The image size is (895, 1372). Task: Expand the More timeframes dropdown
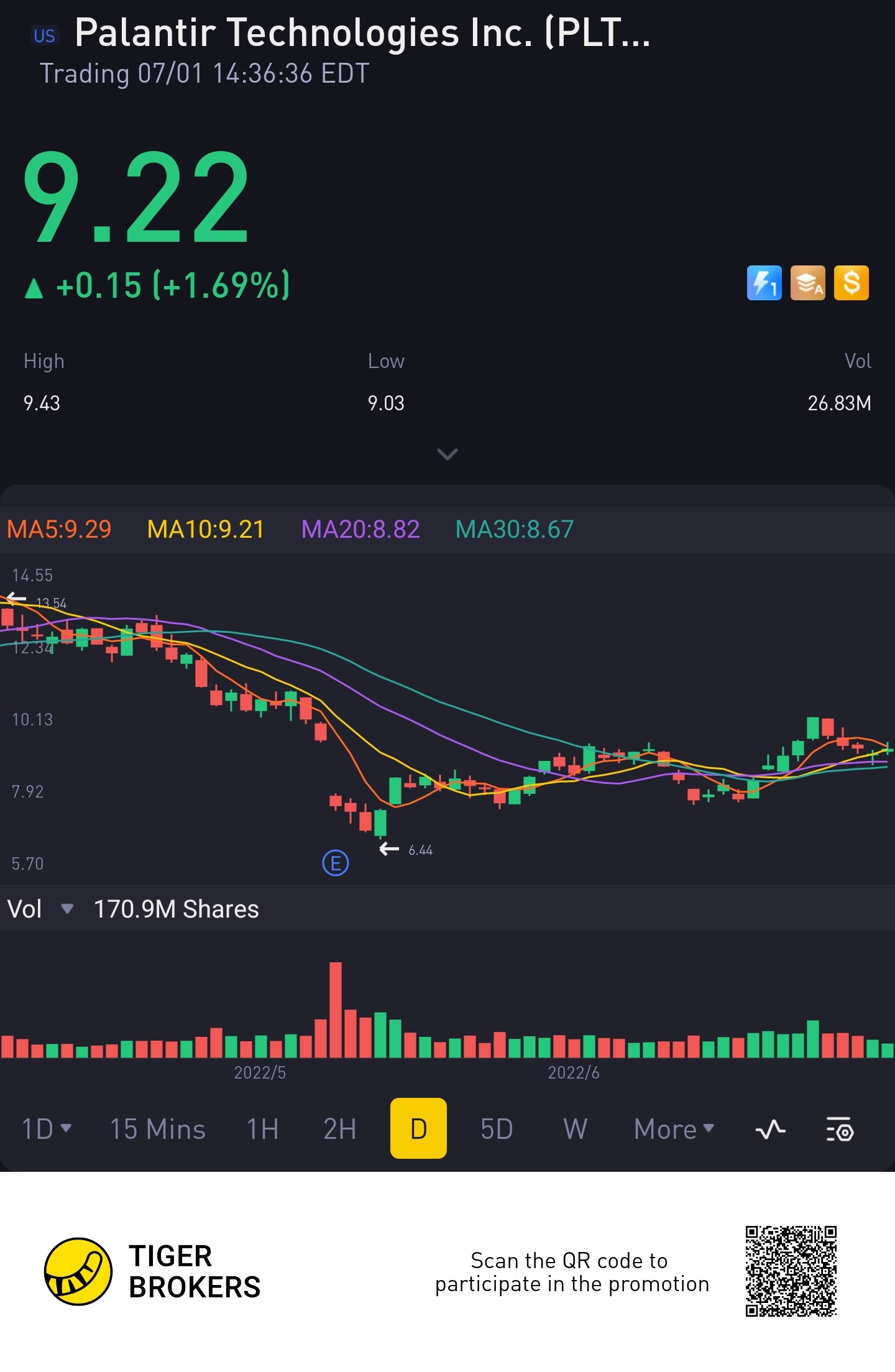(x=674, y=1129)
